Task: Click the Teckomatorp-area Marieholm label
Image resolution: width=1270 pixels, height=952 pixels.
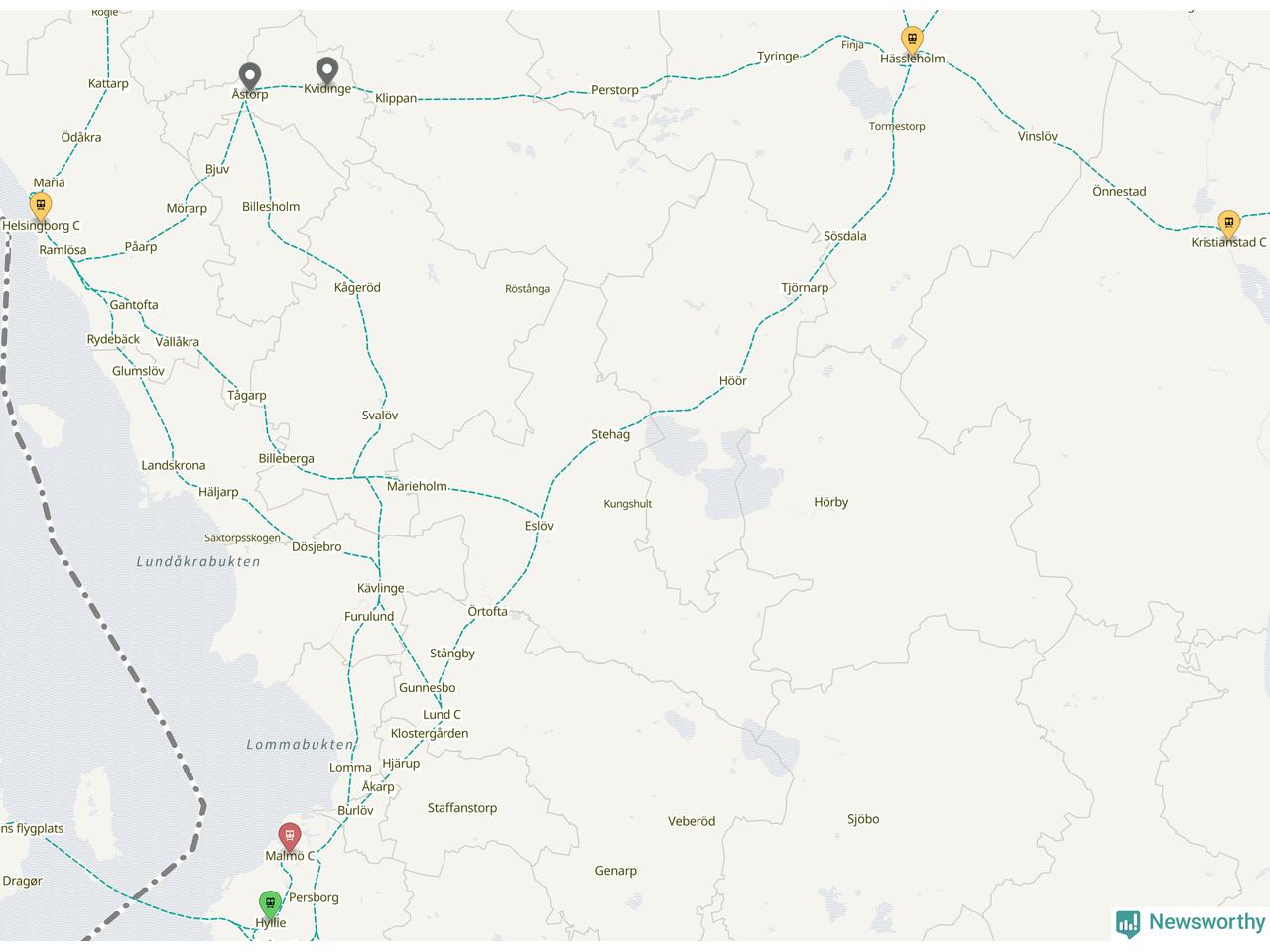Action: (417, 486)
